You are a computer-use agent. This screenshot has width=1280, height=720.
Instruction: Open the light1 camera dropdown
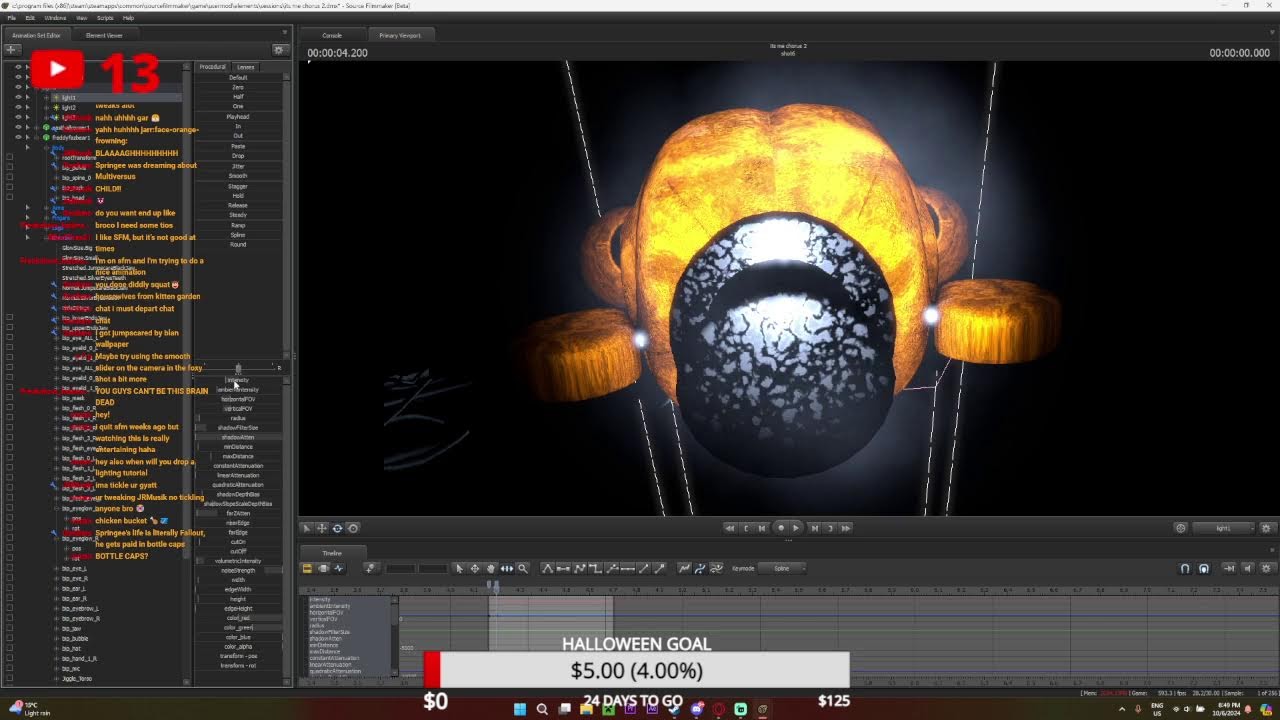(x=1226, y=528)
